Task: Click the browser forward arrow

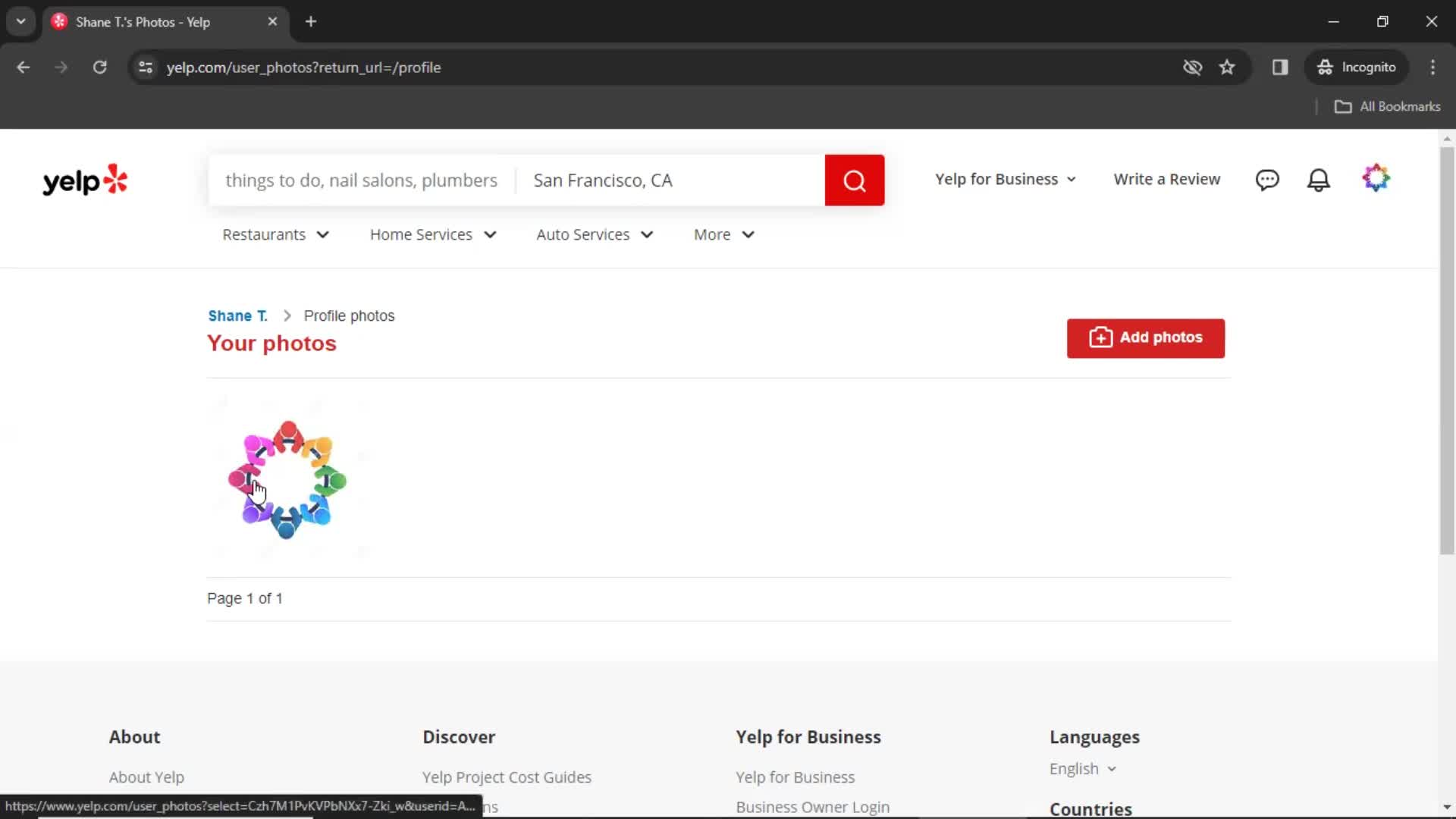Action: 61,67
